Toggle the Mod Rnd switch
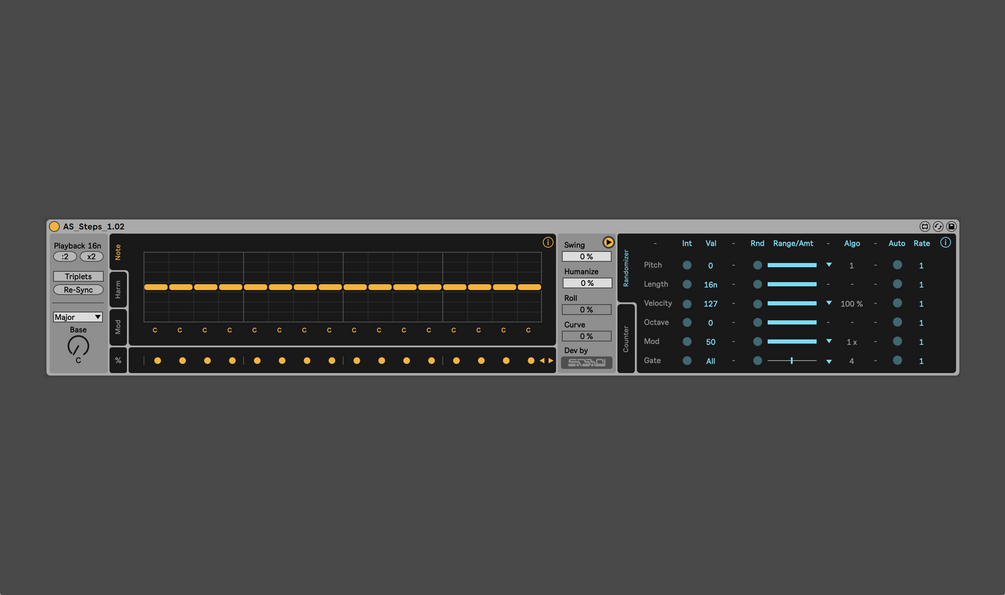 click(x=758, y=342)
